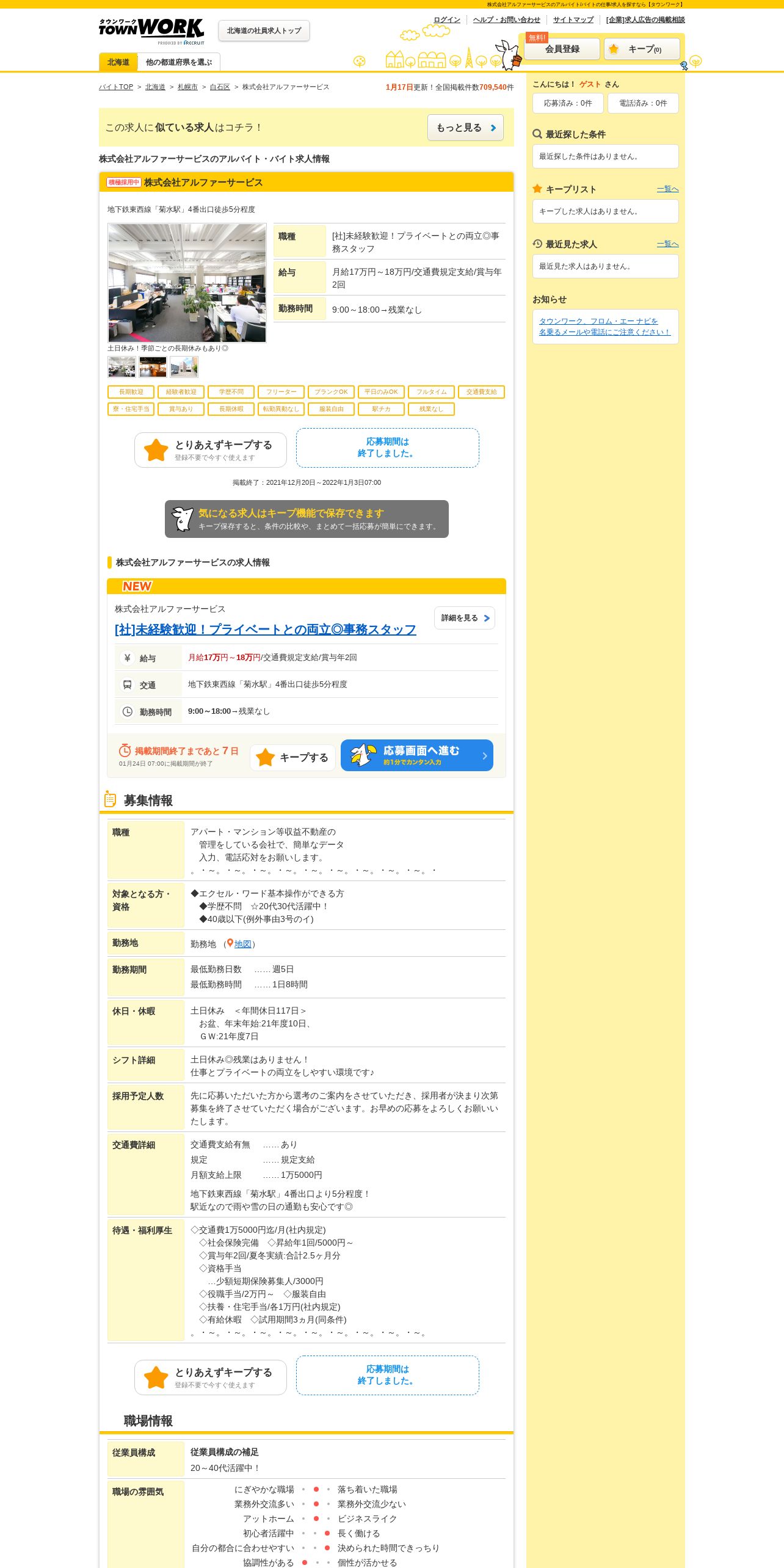The height and width of the screenshot is (1568, 784).
Task: Click magnifier icon beside 最近探した条件
Action: [x=537, y=134]
